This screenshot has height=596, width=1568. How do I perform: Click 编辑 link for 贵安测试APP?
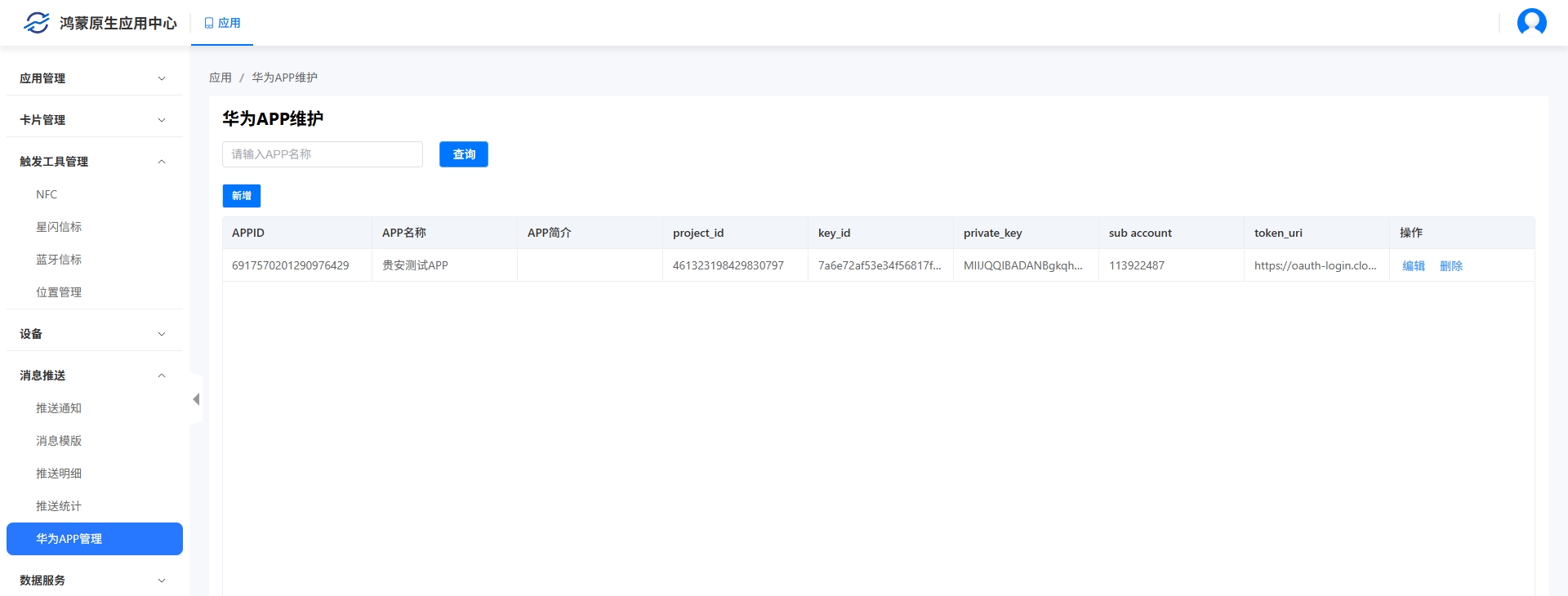(1414, 265)
